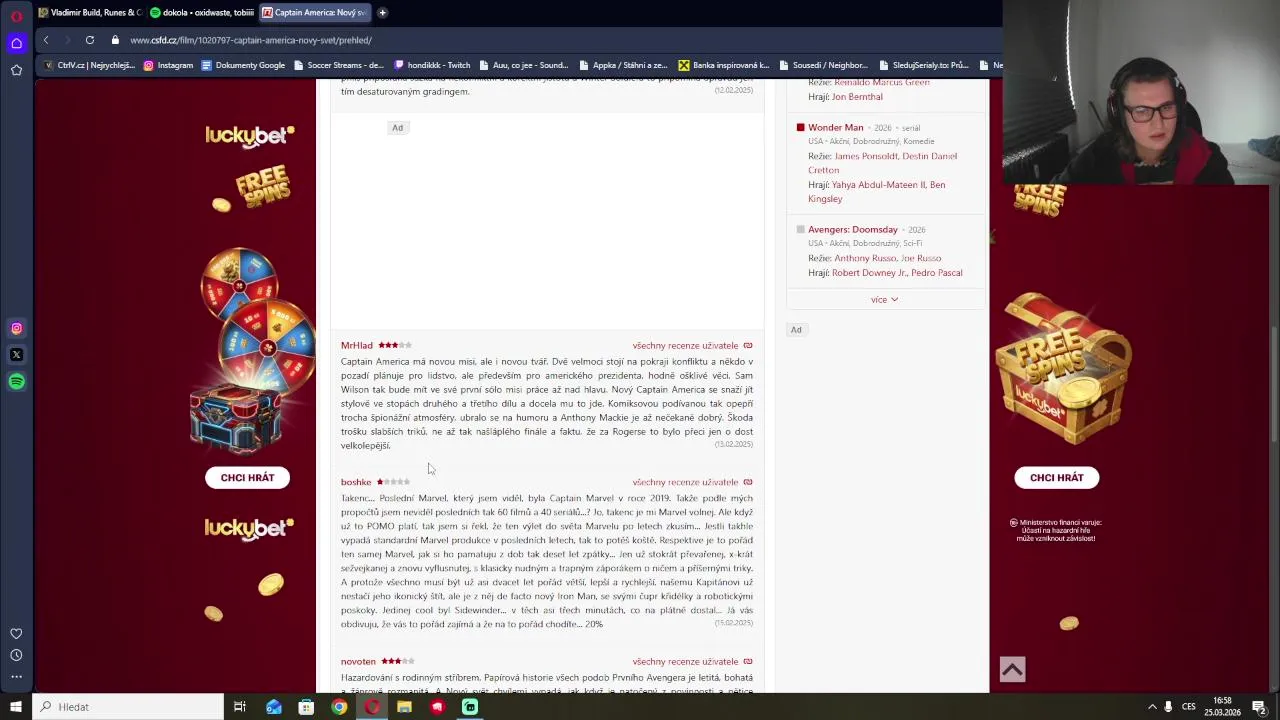Click the Opera sidebar home icon

16,43
